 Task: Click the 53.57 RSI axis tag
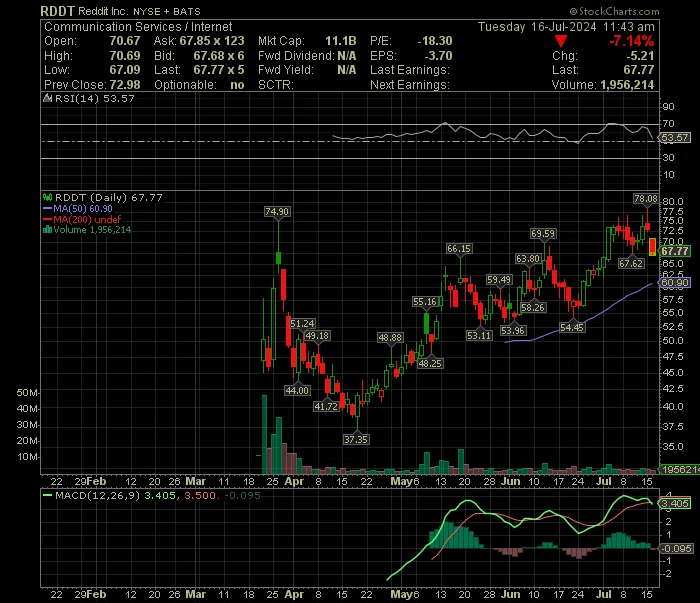coord(675,137)
